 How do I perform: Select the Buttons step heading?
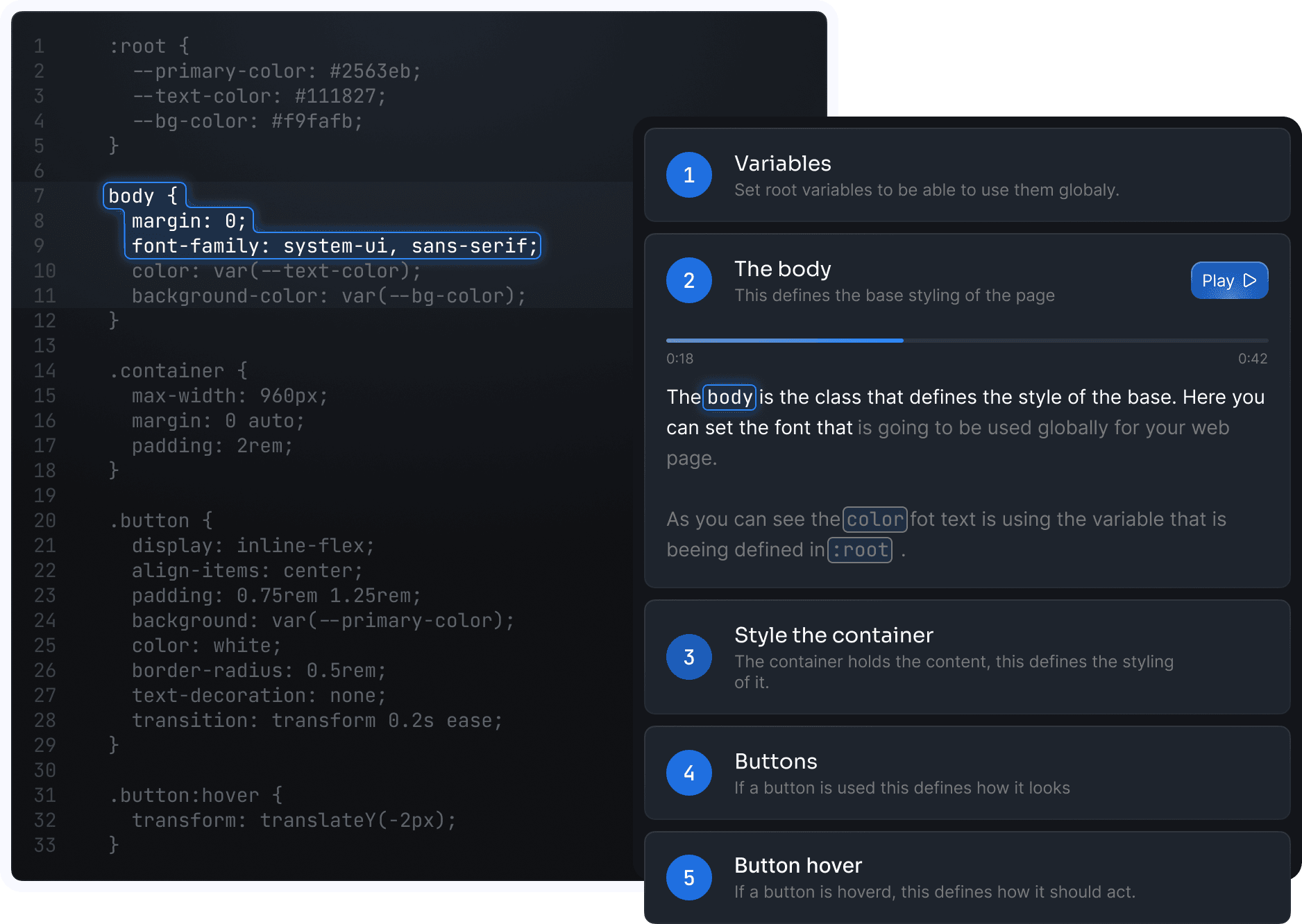click(x=775, y=761)
